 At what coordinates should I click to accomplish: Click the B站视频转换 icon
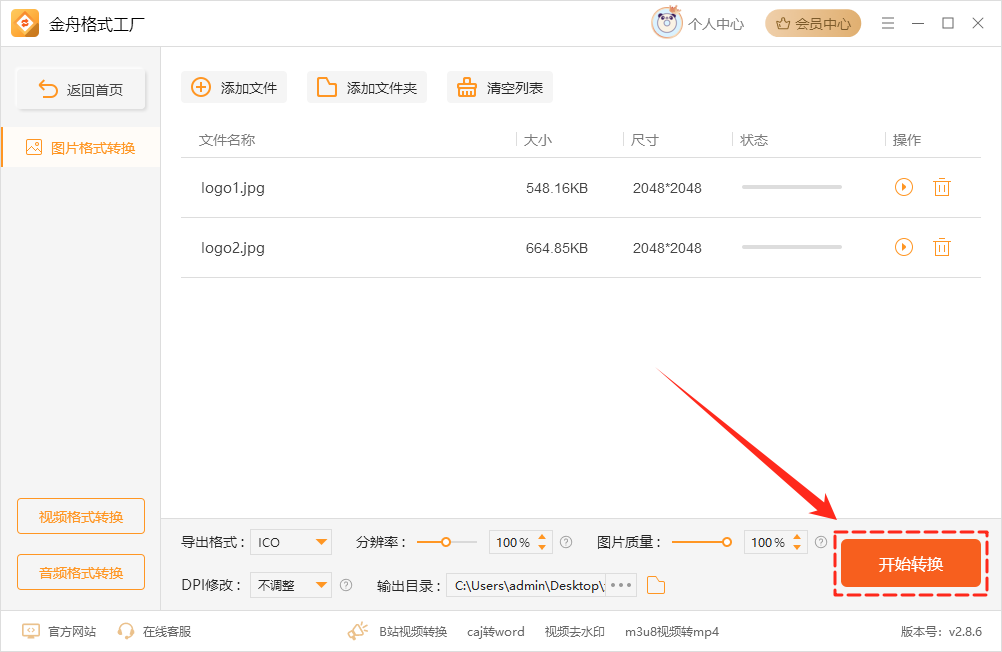[x=357, y=631]
